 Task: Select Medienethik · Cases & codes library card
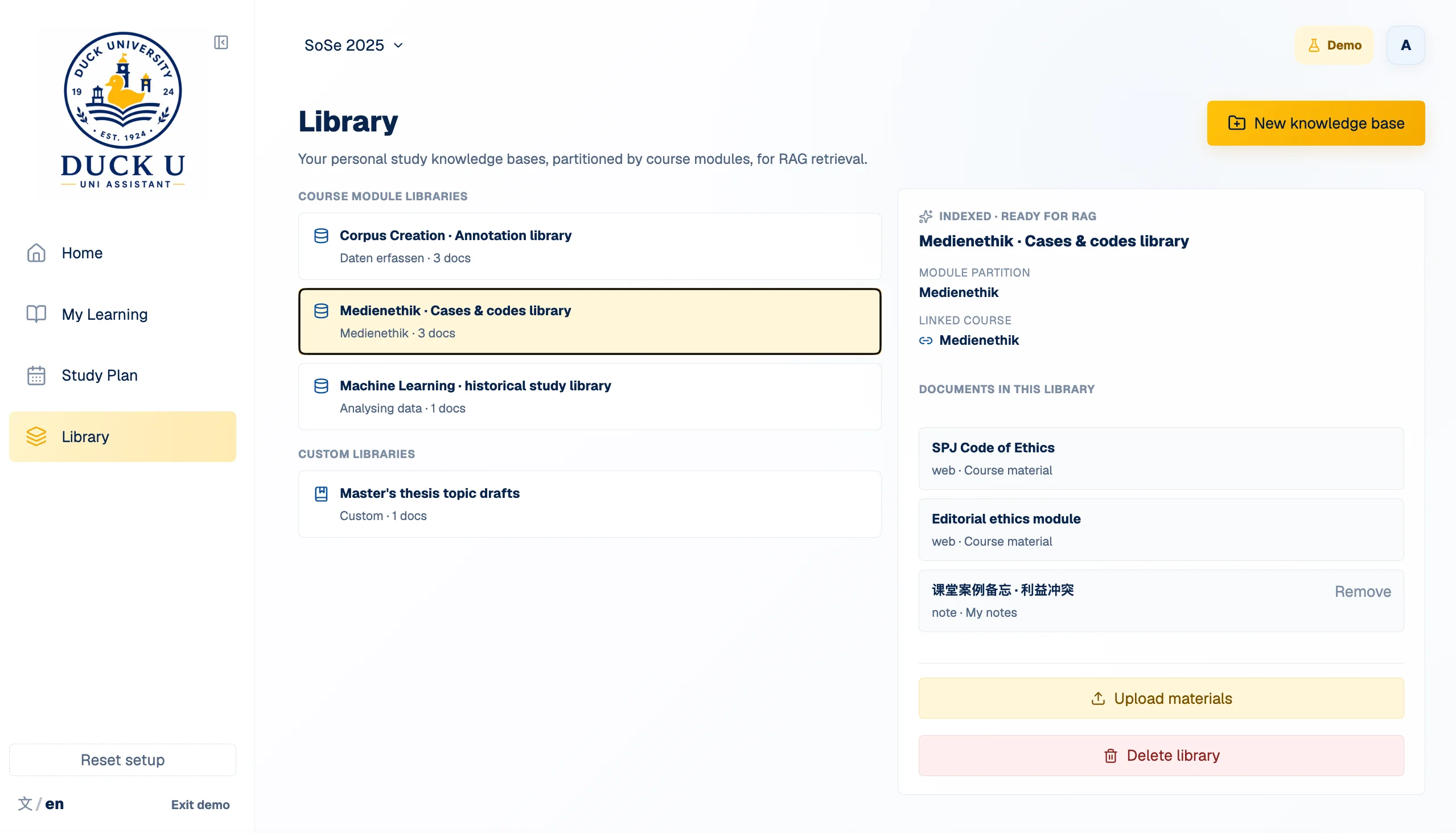[x=589, y=321]
